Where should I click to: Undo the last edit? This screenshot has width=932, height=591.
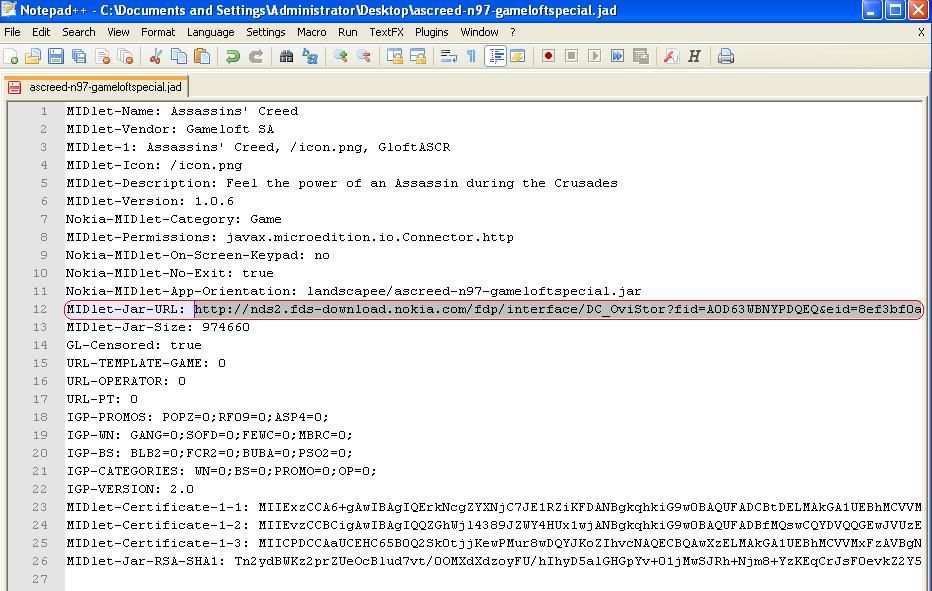click(x=232, y=56)
